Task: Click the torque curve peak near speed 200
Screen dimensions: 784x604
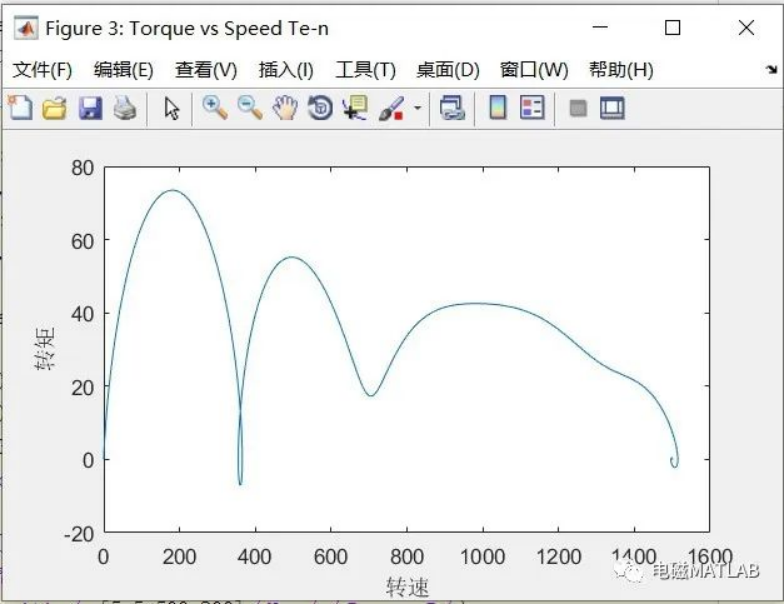Action: [172, 190]
